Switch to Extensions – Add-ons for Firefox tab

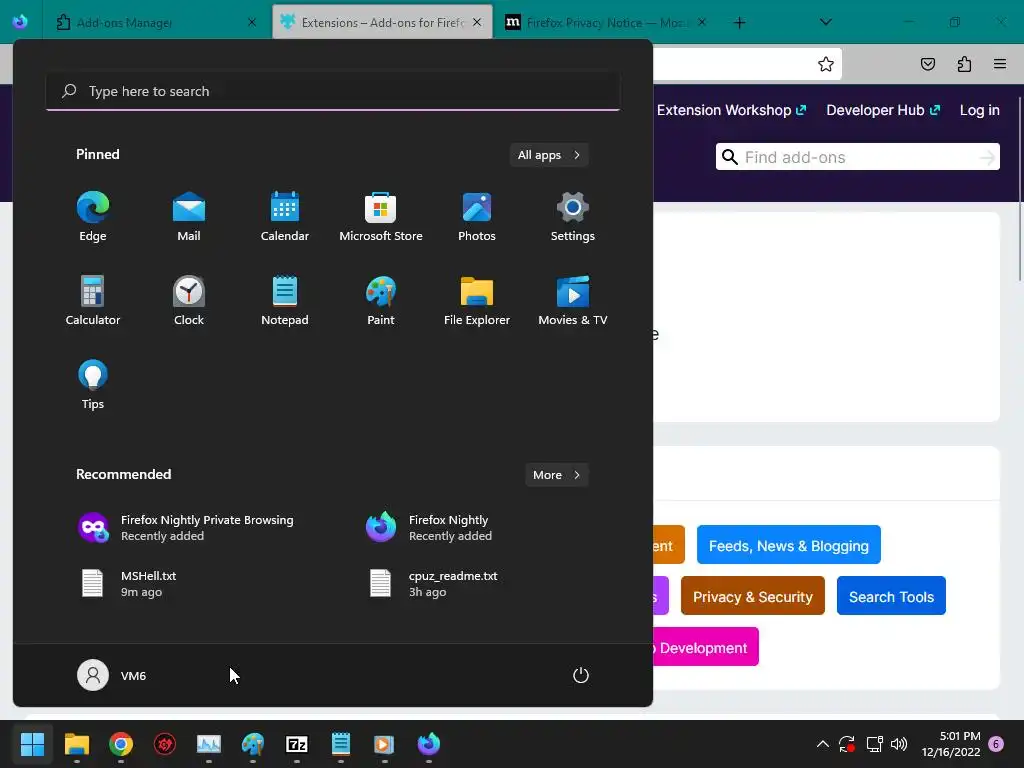[382, 22]
